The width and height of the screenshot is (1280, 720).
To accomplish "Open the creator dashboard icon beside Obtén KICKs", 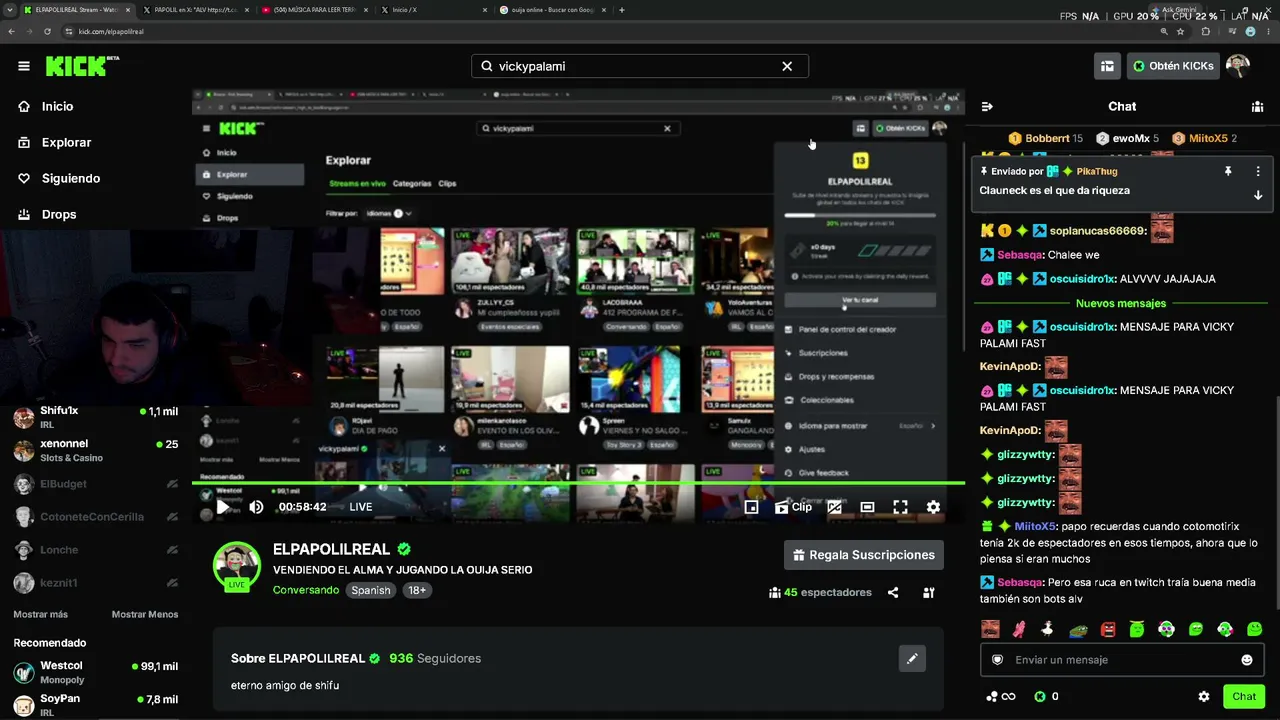I will click(x=1107, y=66).
